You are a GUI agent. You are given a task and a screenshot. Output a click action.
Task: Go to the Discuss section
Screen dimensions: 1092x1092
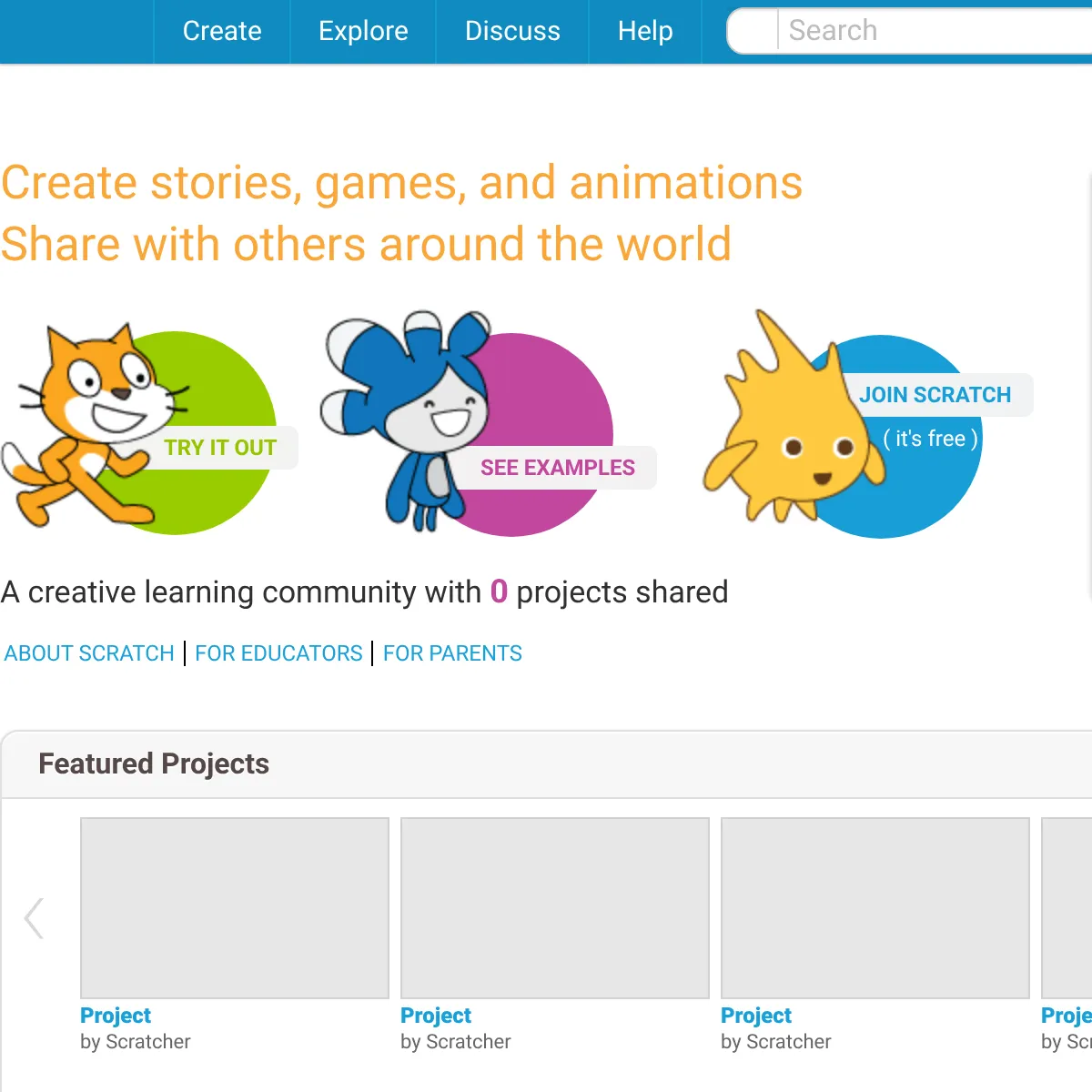(x=512, y=31)
